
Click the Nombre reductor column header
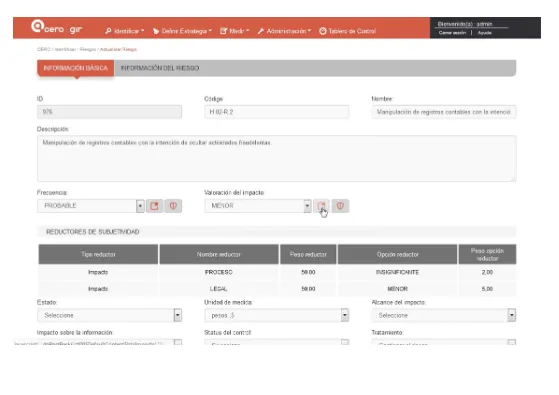click(219, 254)
